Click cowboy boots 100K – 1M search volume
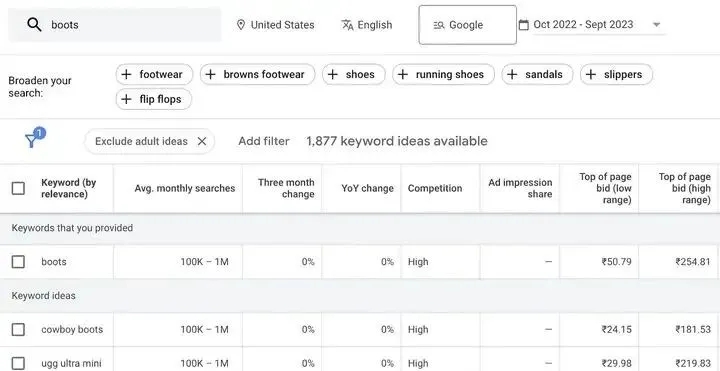The width and height of the screenshot is (720, 371). (x=204, y=329)
